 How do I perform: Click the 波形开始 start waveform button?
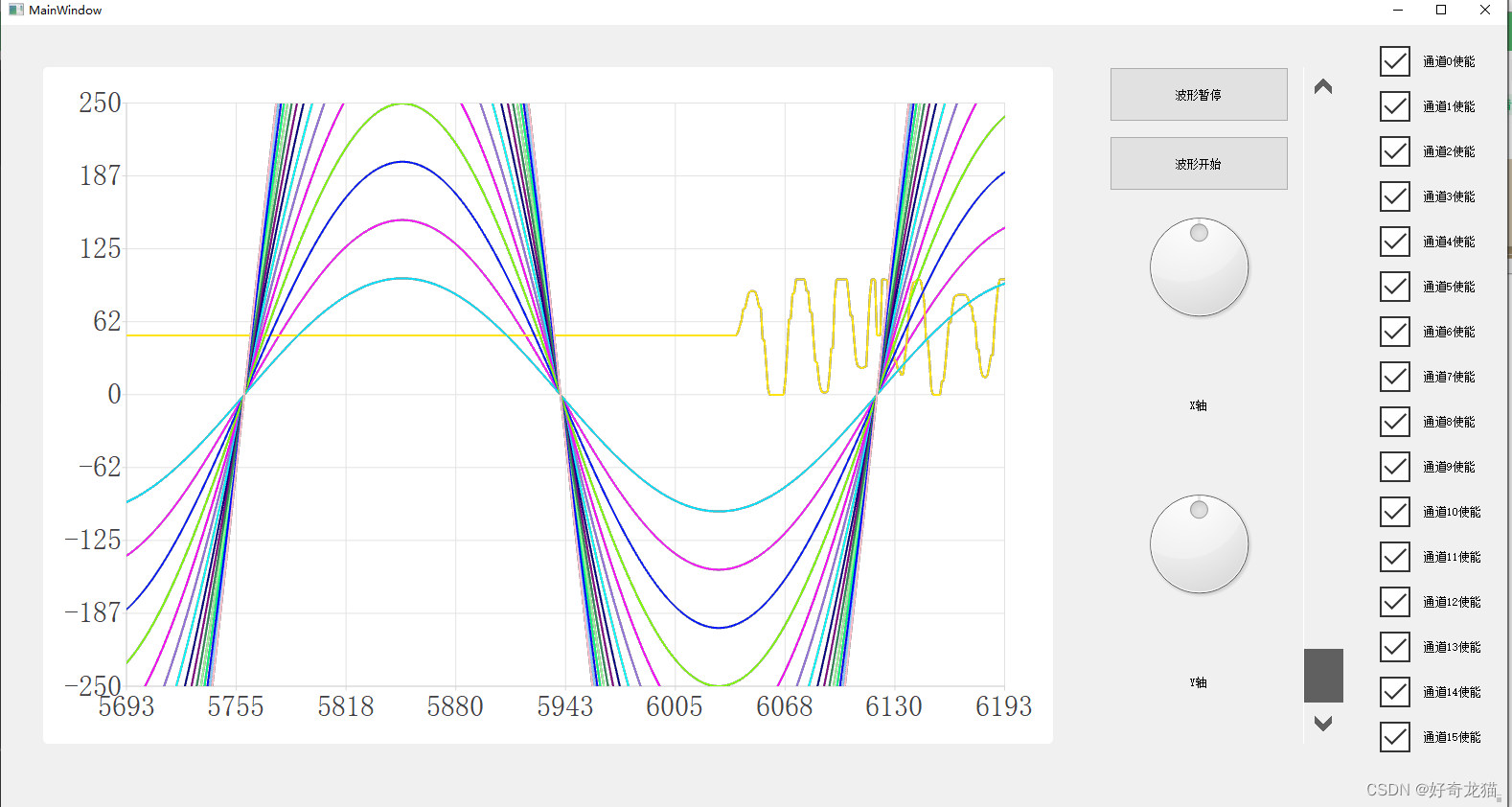point(1199,164)
